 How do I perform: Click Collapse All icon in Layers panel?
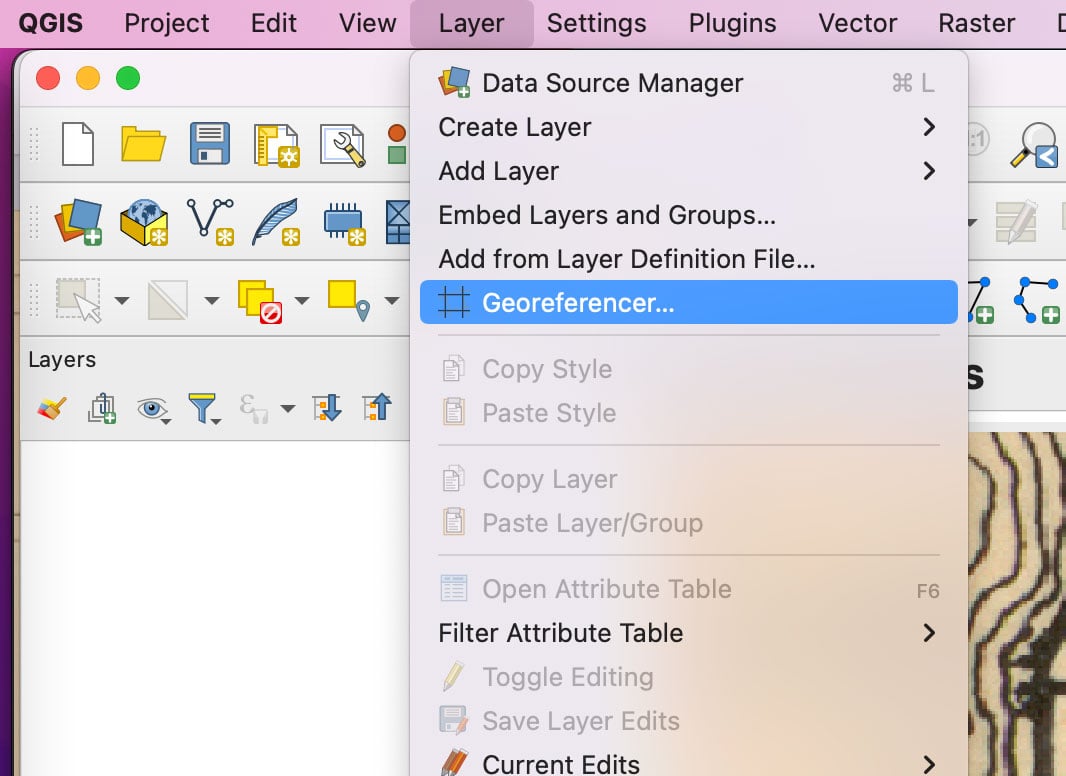point(377,408)
